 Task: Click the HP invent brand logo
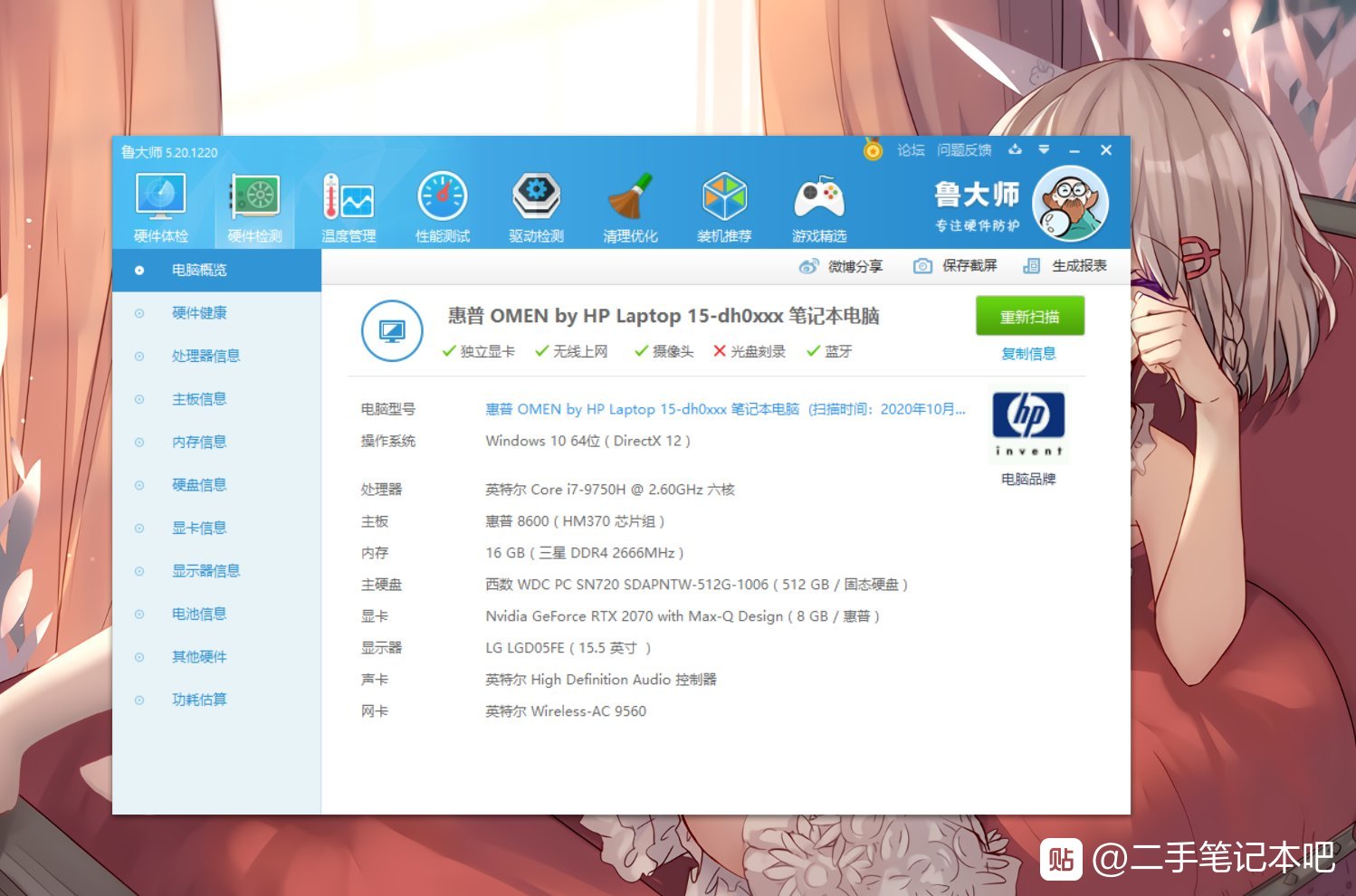point(1028,424)
